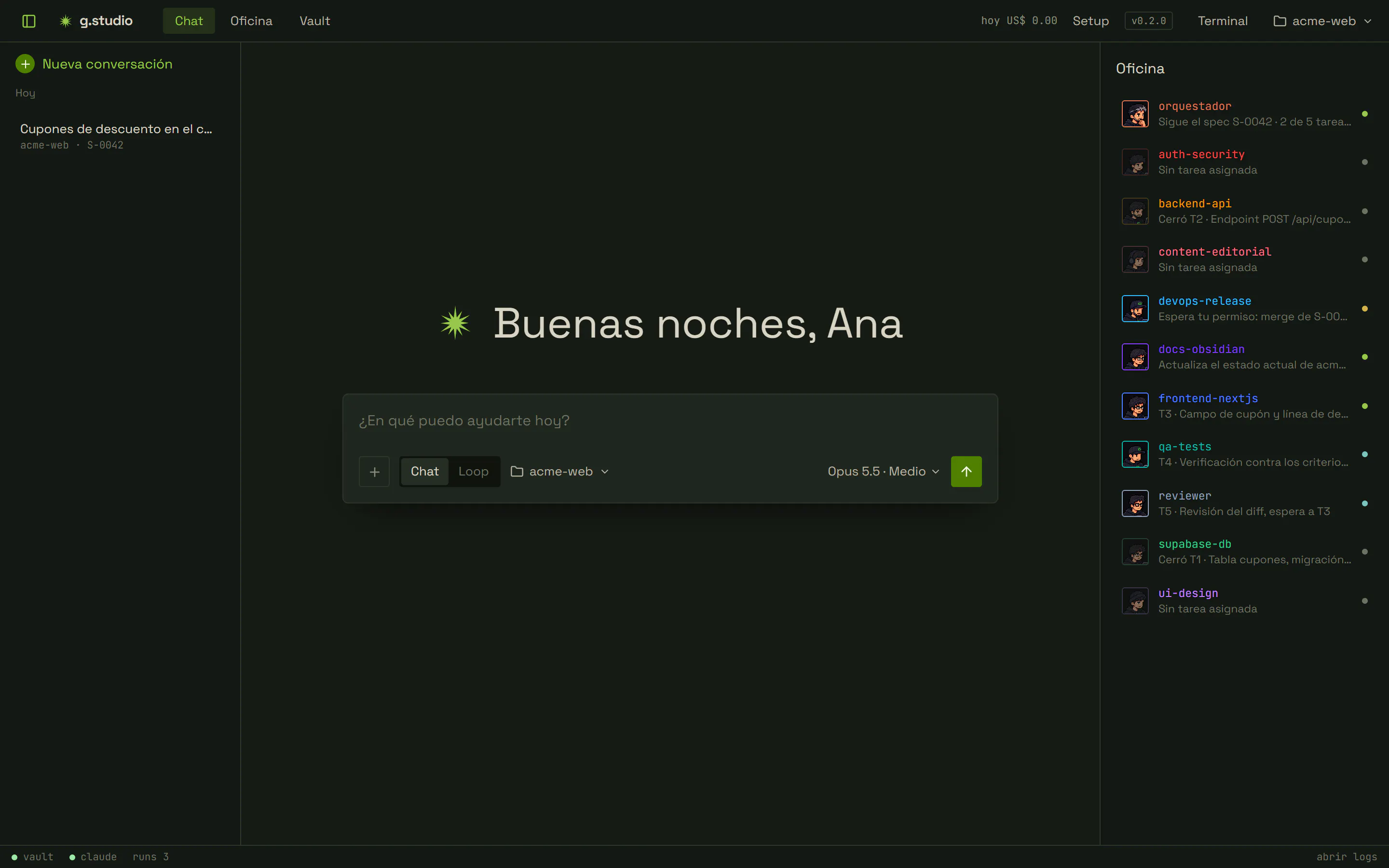Viewport: 1389px width, 868px height.
Task: Select the orquestador agent avatar
Action: point(1135,114)
